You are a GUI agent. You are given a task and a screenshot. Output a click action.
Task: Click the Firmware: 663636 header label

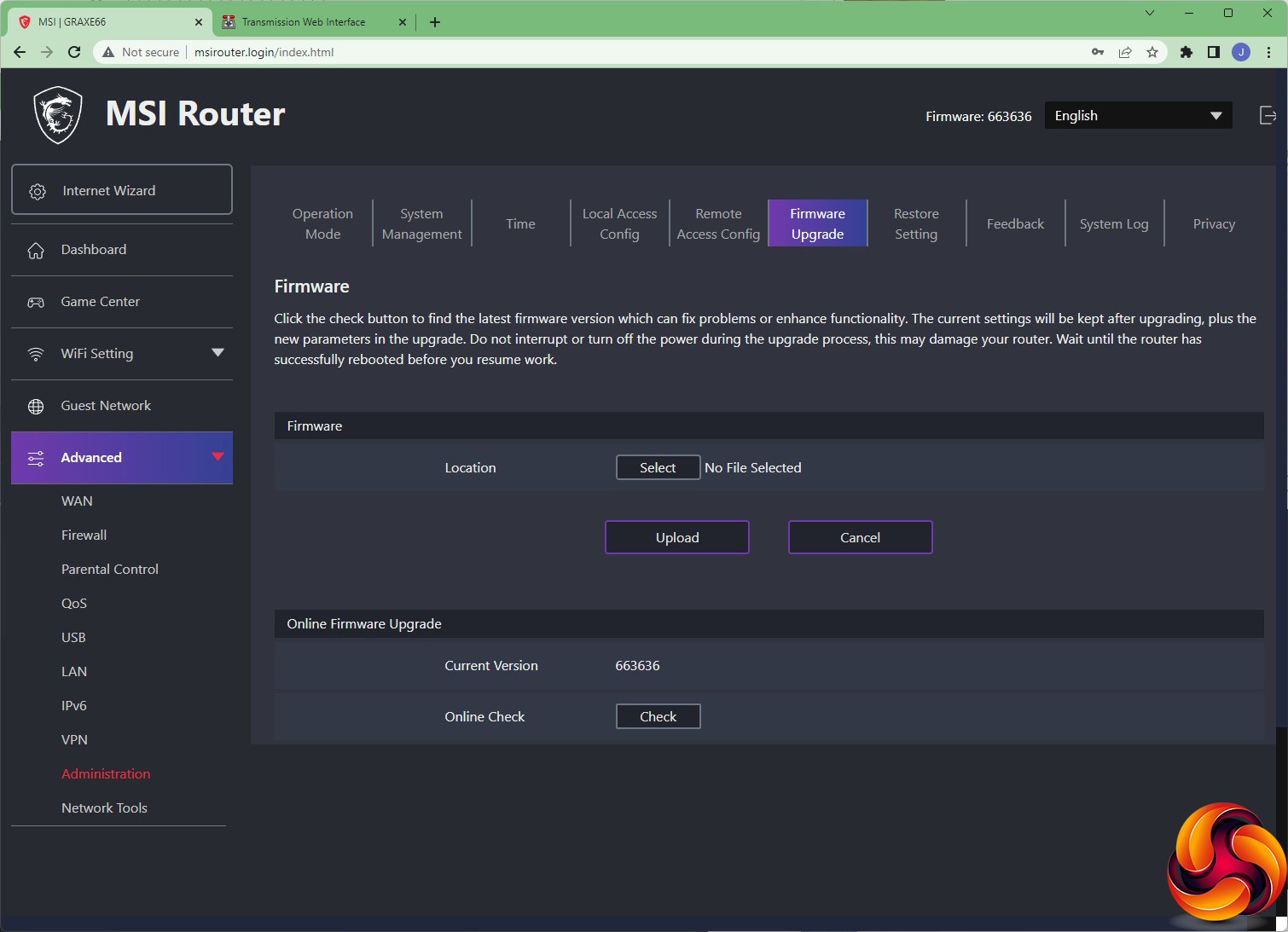pos(978,116)
